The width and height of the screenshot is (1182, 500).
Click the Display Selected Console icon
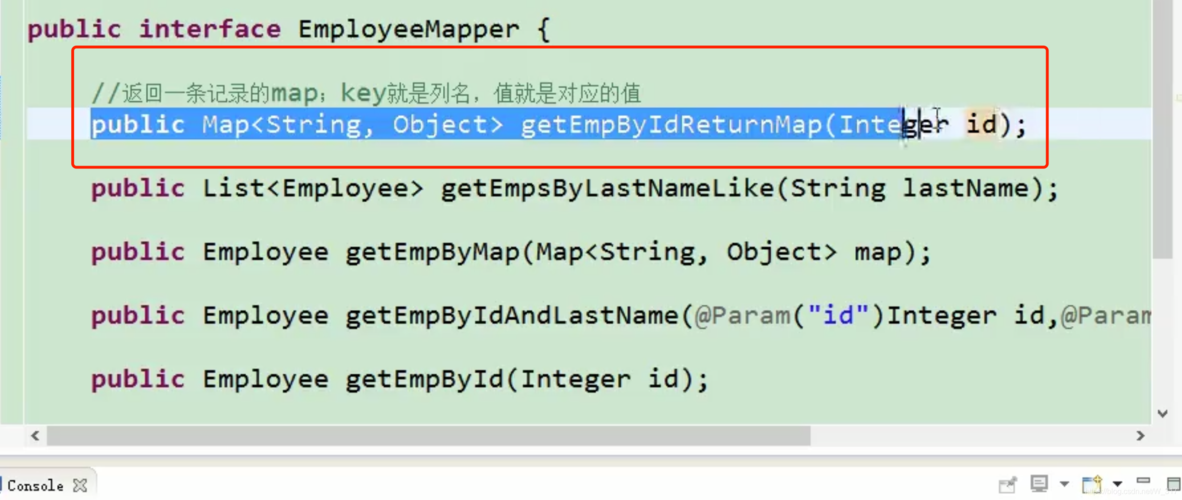click(x=1039, y=484)
